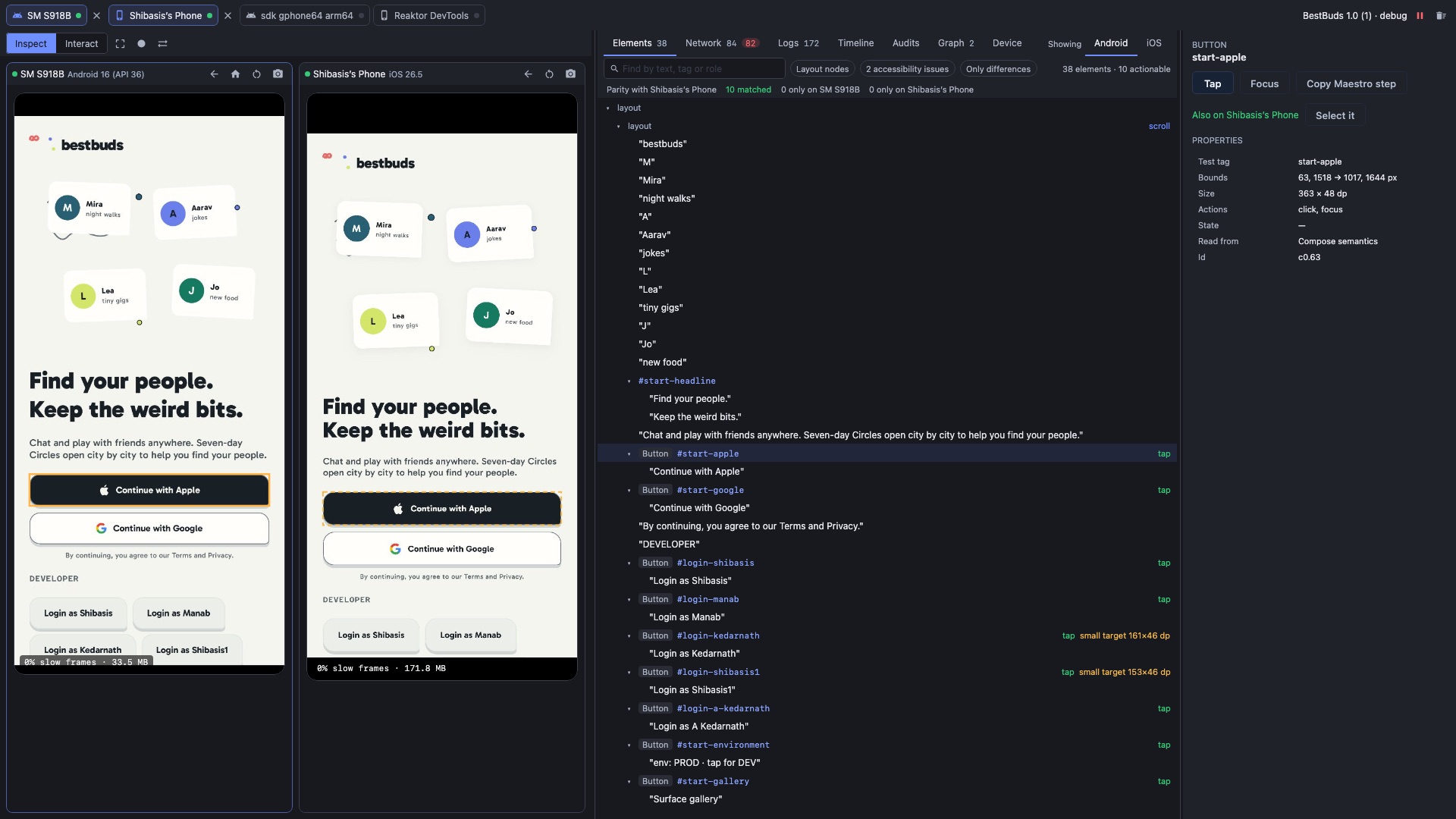1456x819 pixels.
Task: Show the iOS element tree
Action: coord(1153,43)
